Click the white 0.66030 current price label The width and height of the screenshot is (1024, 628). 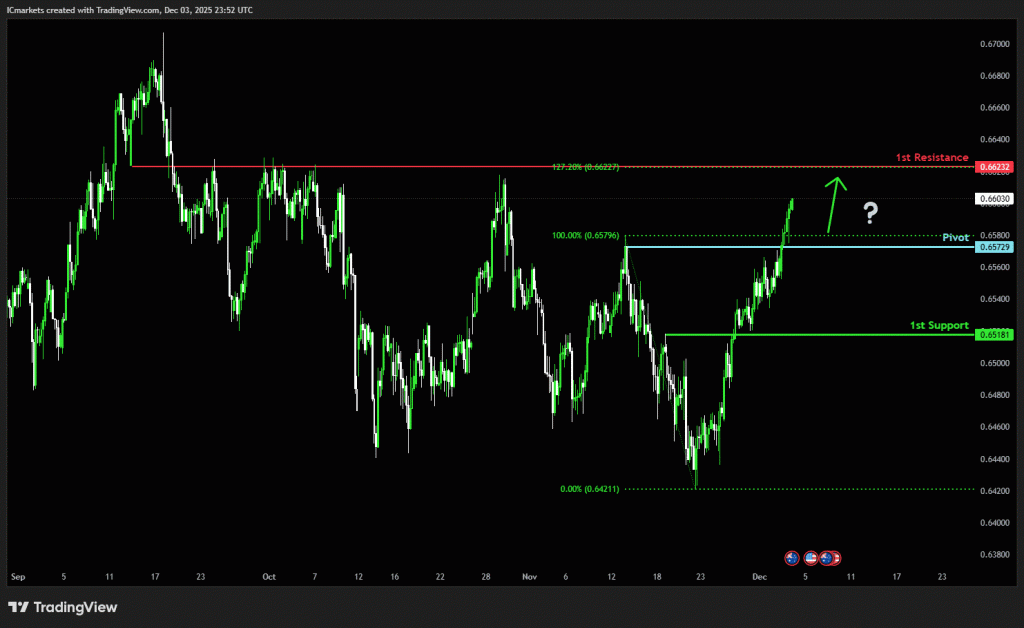(997, 199)
